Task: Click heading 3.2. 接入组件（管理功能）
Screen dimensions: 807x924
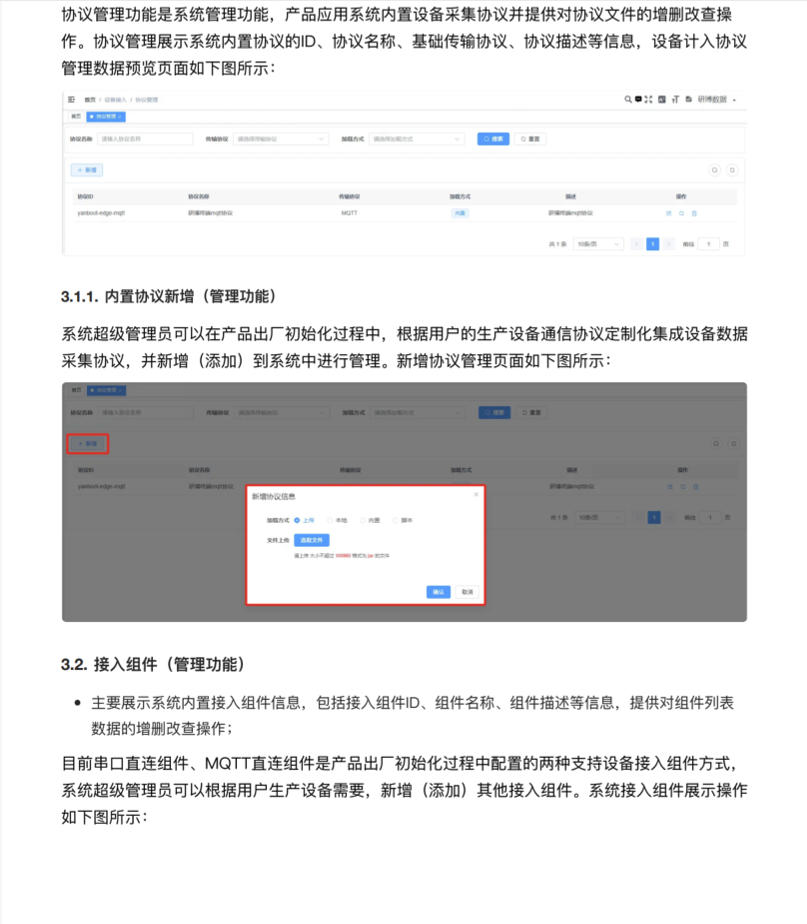Action: pos(153,665)
